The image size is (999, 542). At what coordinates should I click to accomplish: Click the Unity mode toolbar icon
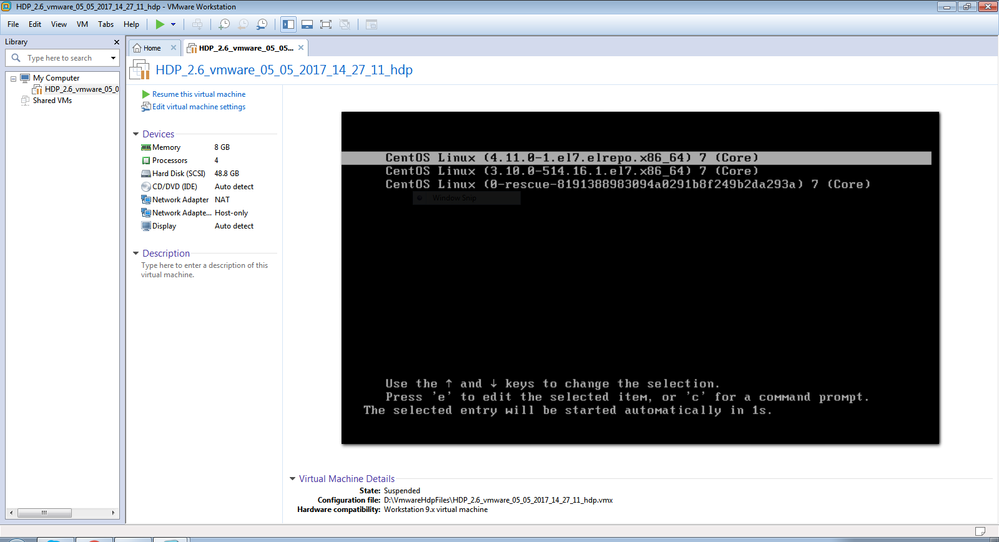[345, 24]
